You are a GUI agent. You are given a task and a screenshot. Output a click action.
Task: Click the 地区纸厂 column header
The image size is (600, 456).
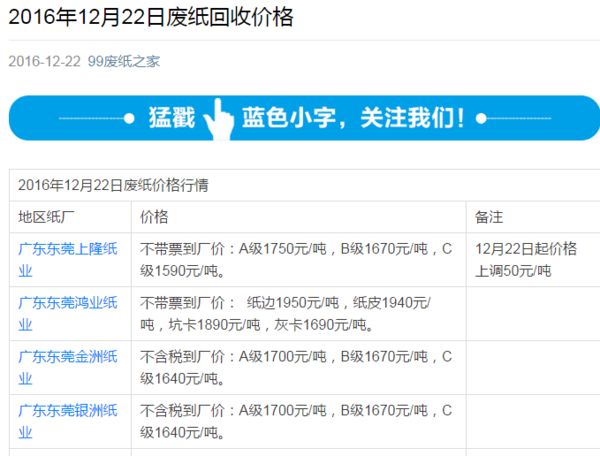coord(46,217)
